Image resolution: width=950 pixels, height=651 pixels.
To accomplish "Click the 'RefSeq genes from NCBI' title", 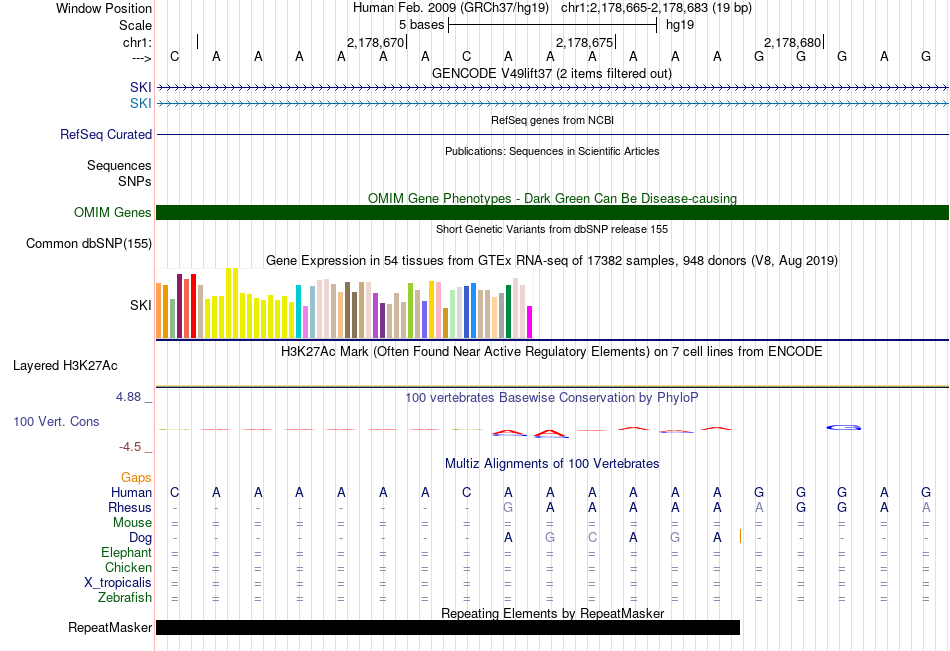I will (x=552, y=120).
